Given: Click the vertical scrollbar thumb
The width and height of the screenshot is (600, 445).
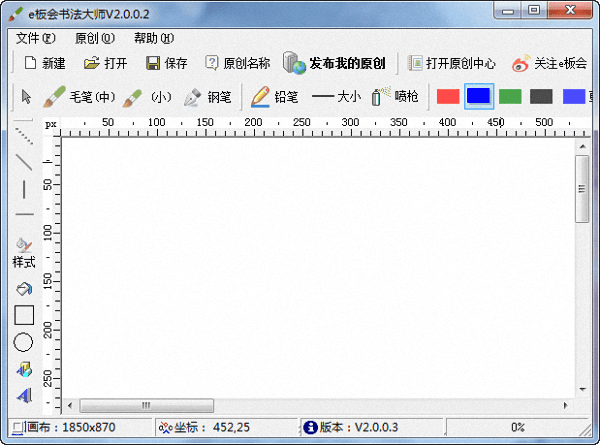Looking at the screenshot, I should tap(582, 189).
